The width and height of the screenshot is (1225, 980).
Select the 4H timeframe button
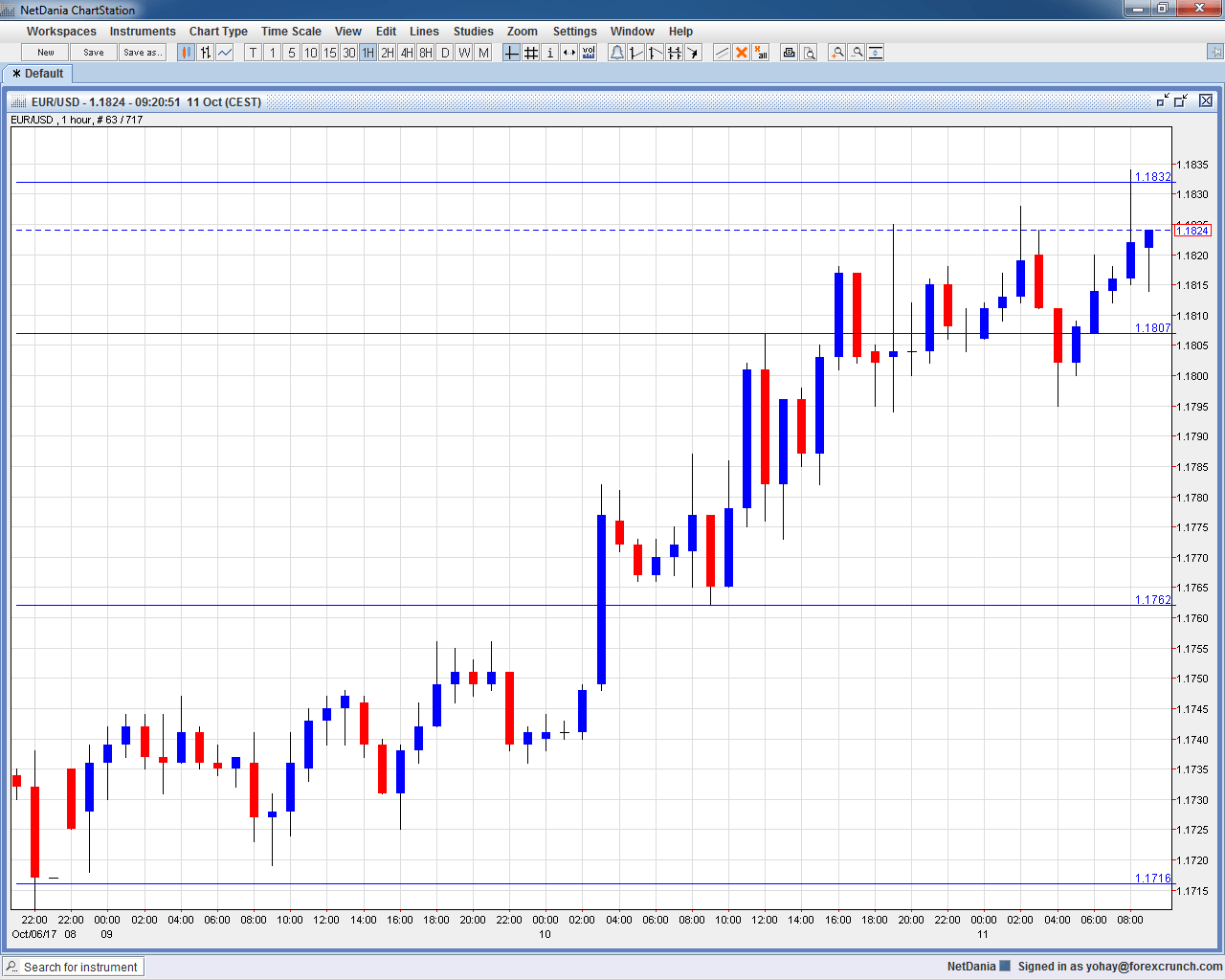[x=407, y=53]
